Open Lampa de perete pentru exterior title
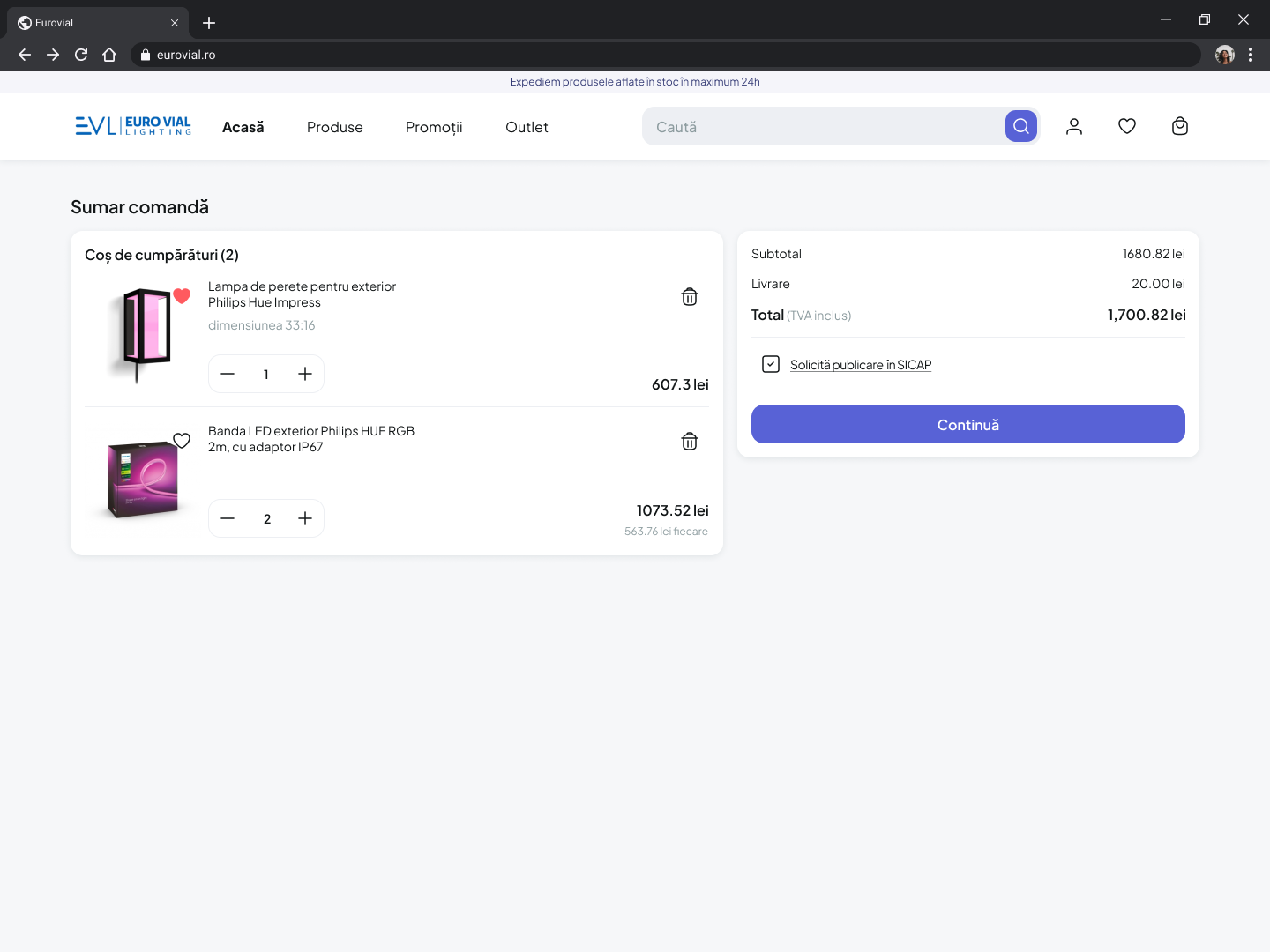Screen dimensions: 1270x952 click(302, 294)
